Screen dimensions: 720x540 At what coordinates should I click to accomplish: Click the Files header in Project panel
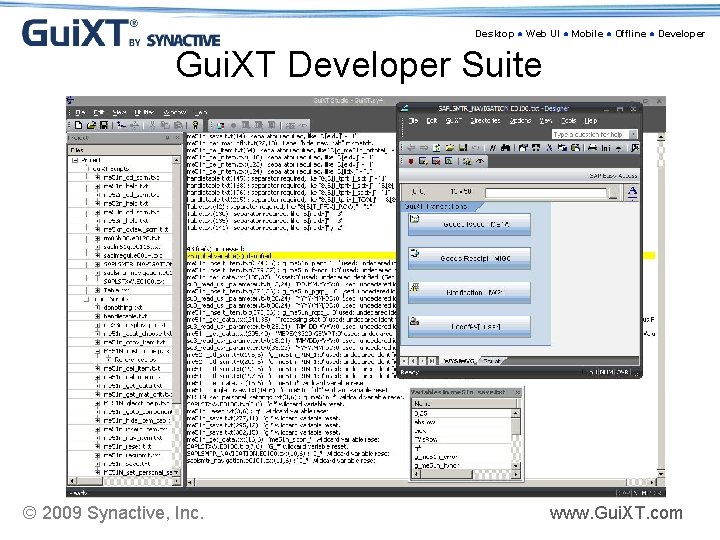124,150
